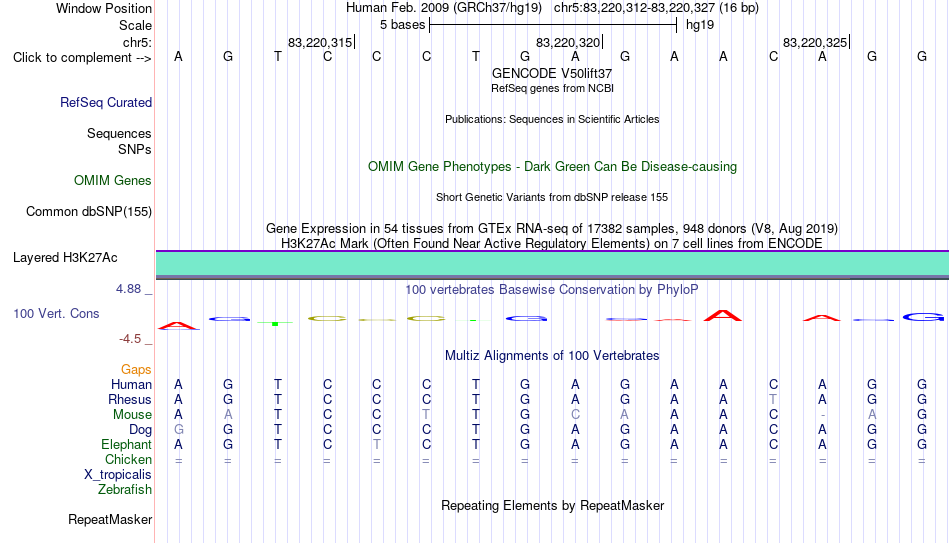Viewport: 950px width, 543px height.
Task: Click '100 vertebrates Basewise Conservation by PhyloP' title
Action: tap(552, 290)
